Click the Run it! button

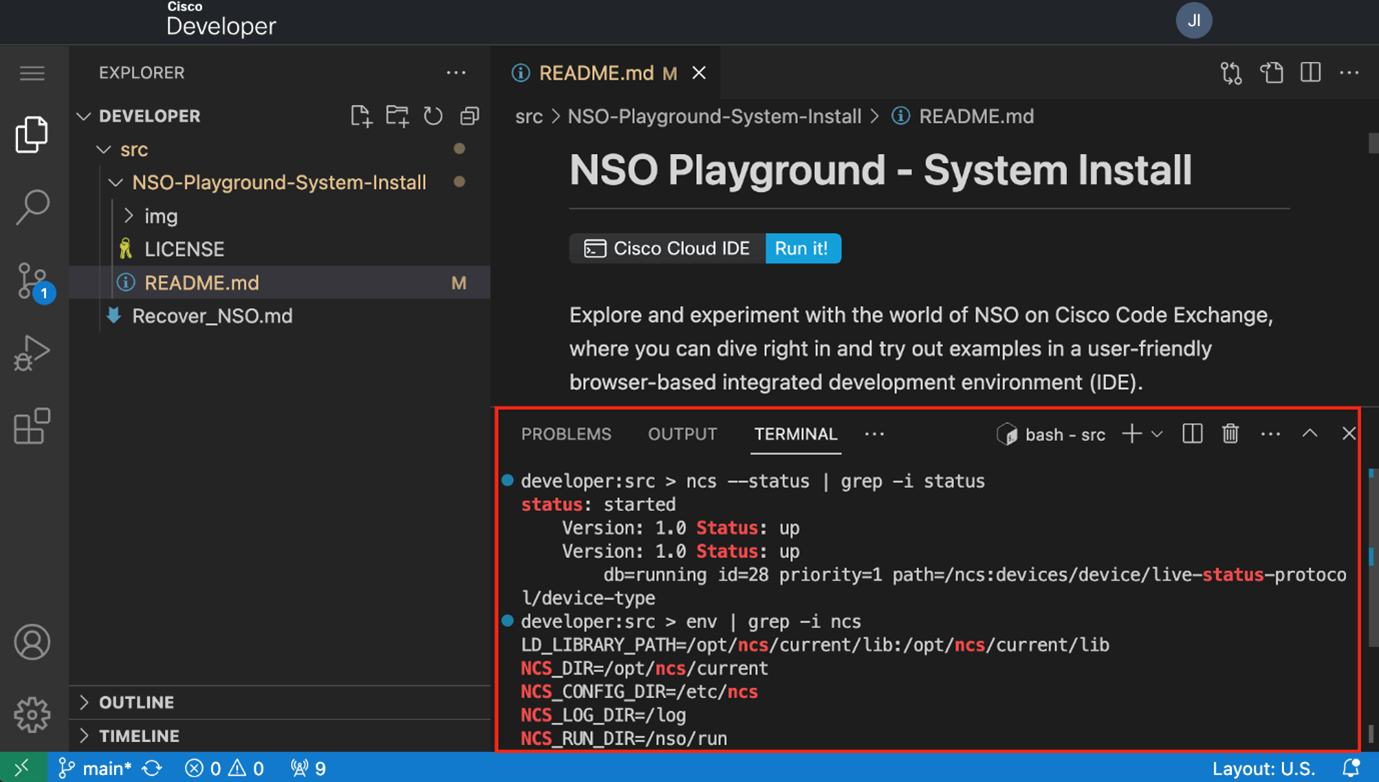[x=802, y=248]
